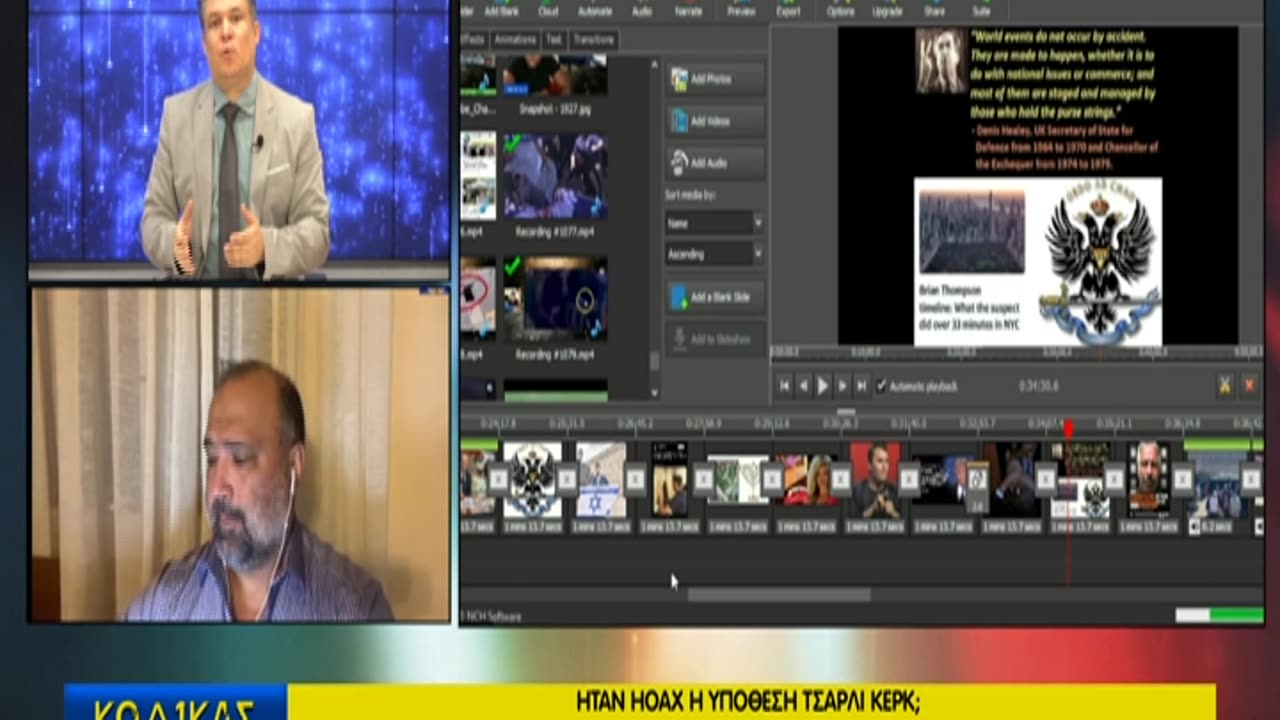Click the Add Videos button
Viewport: 1280px width, 720px height.
pyautogui.click(x=715, y=121)
